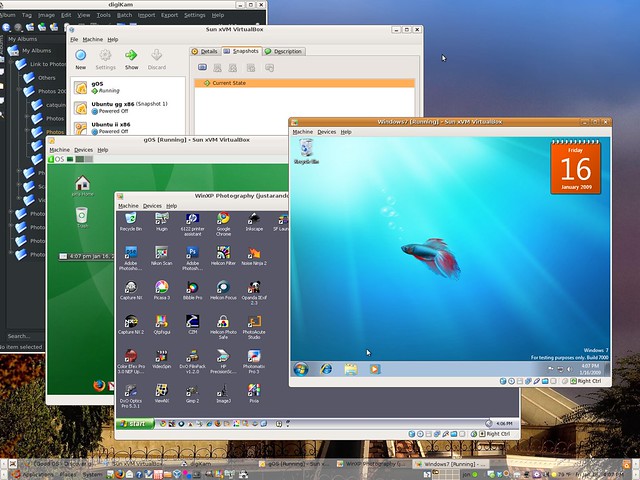Open Capture NX 2 shortcut on WinXP desktop
640x480 pixels.
(131, 325)
